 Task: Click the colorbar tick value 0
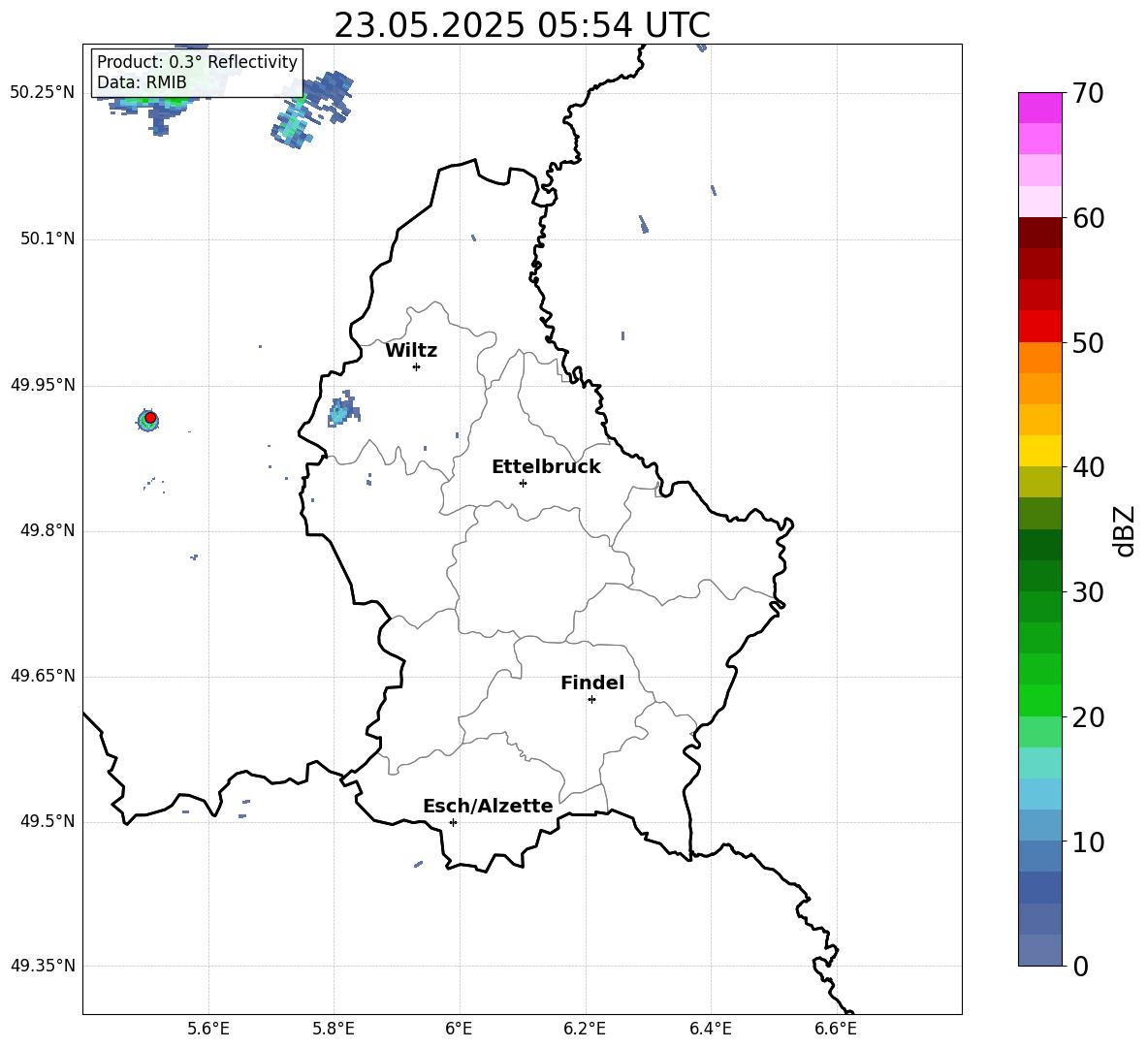click(x=1080, y=967)
